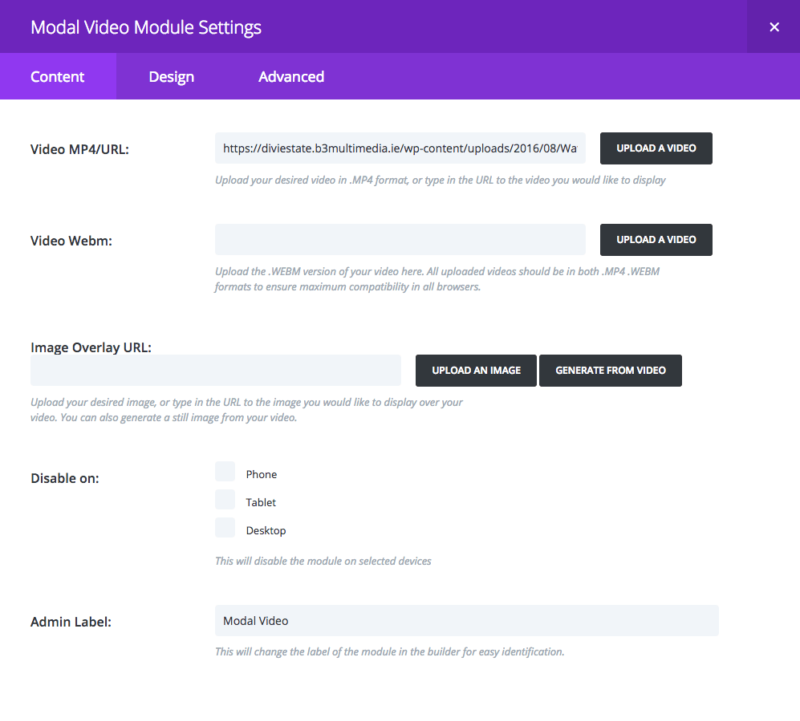Click the admin label change hint text
The image size is (800, 721).
tap(390, 652)
